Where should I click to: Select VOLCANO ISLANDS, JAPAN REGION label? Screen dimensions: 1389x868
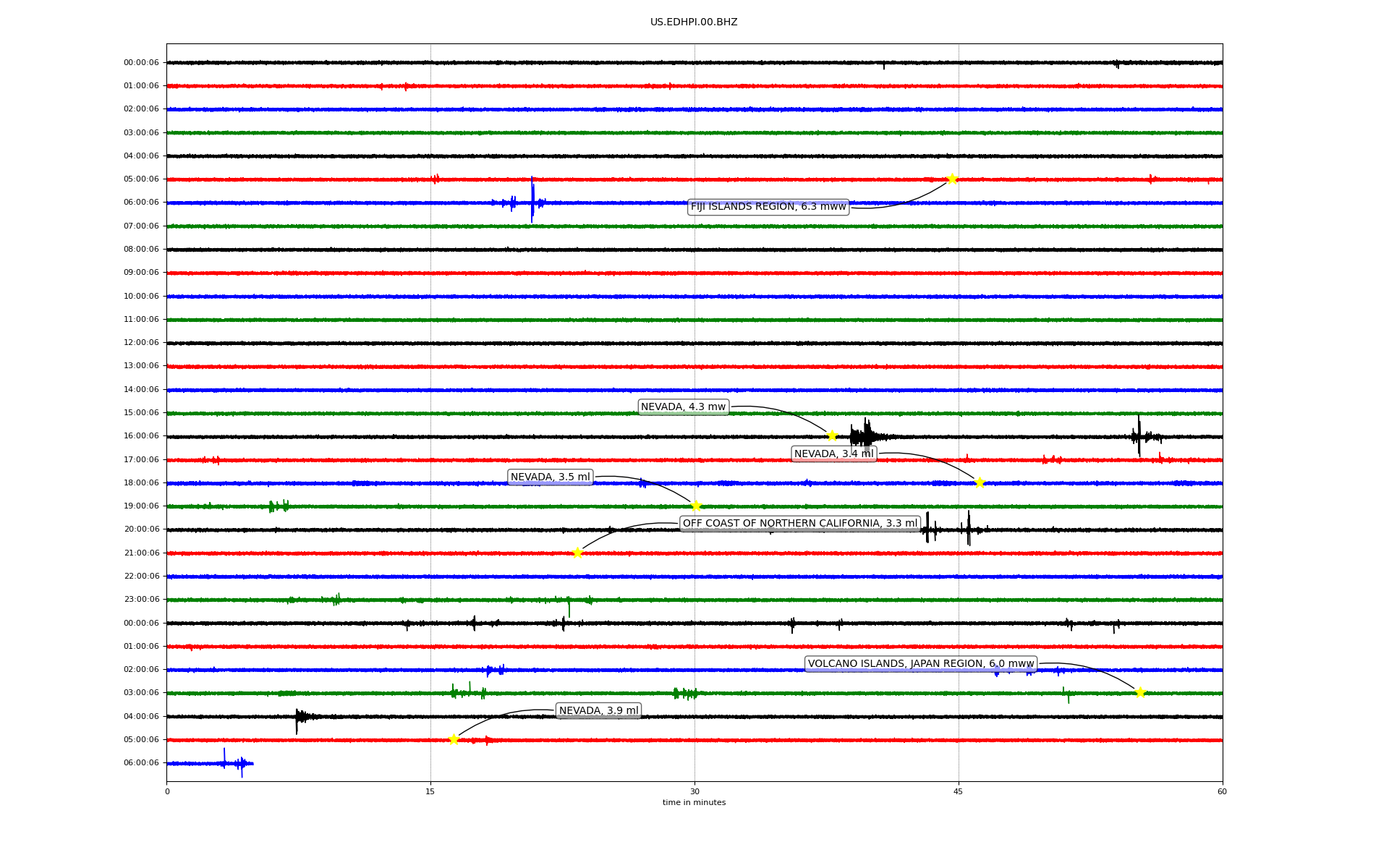[x=920, y=664]
